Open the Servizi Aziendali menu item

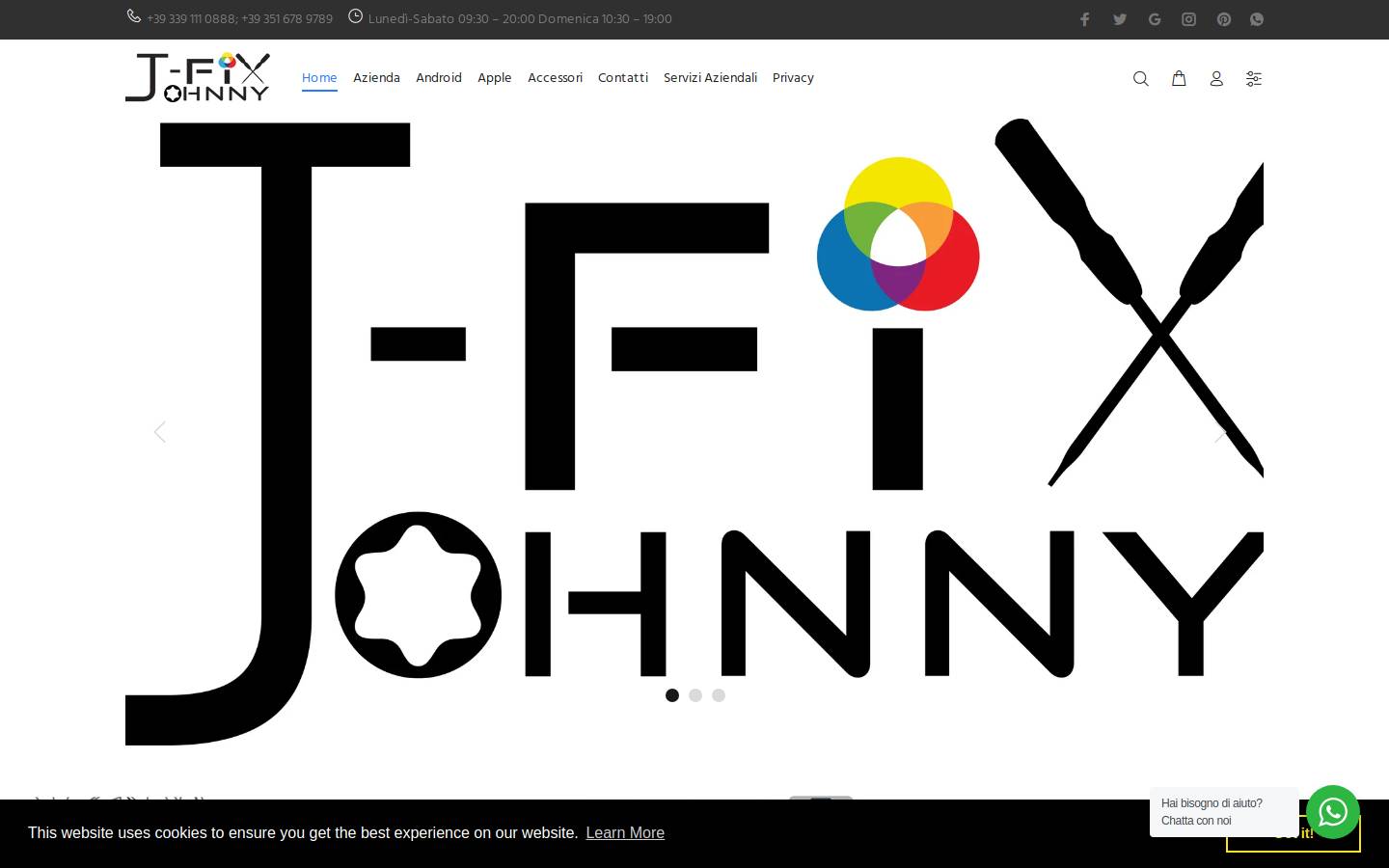click(x=710, y=78)
